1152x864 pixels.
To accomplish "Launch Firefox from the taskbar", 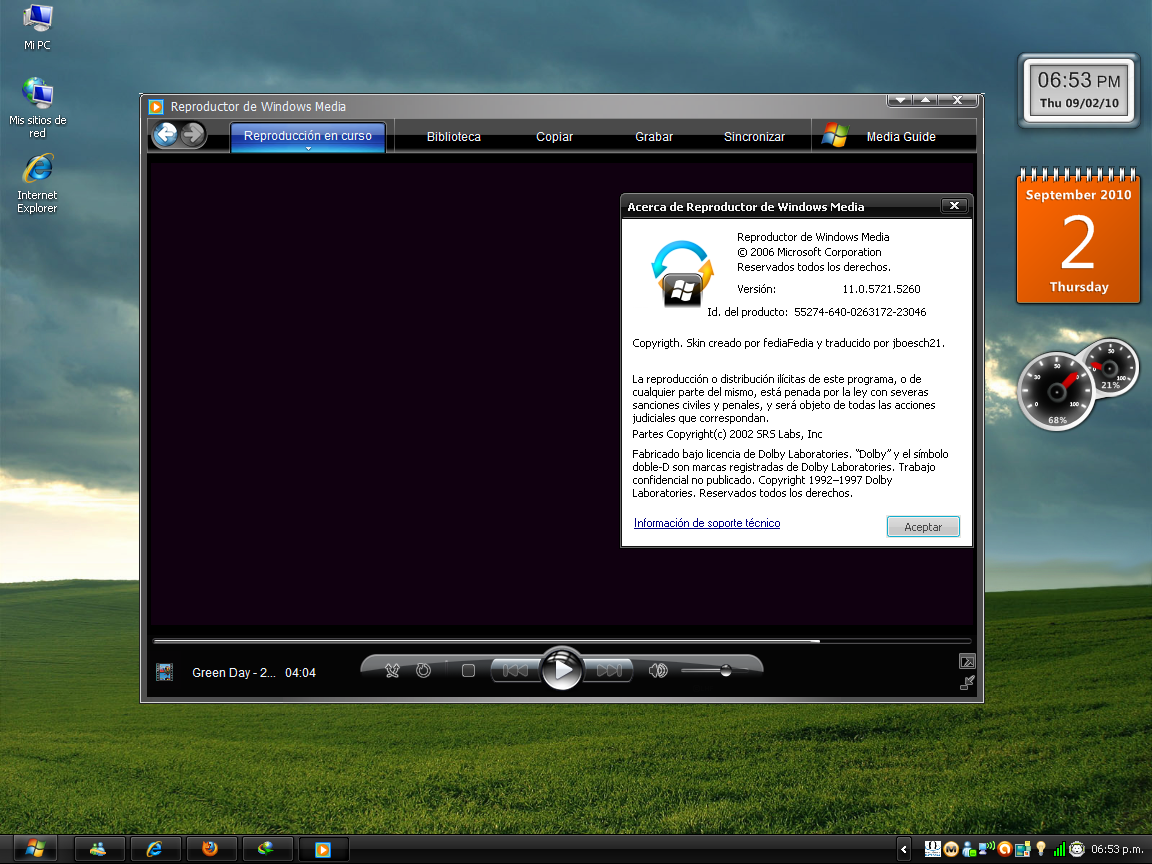I will [210, 849].
